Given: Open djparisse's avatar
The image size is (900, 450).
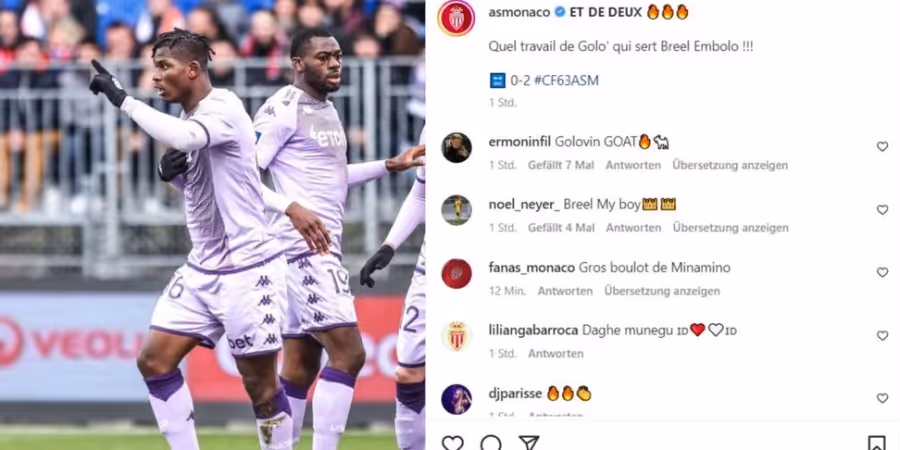Looking at the screenshot, I should click(457, 399).
